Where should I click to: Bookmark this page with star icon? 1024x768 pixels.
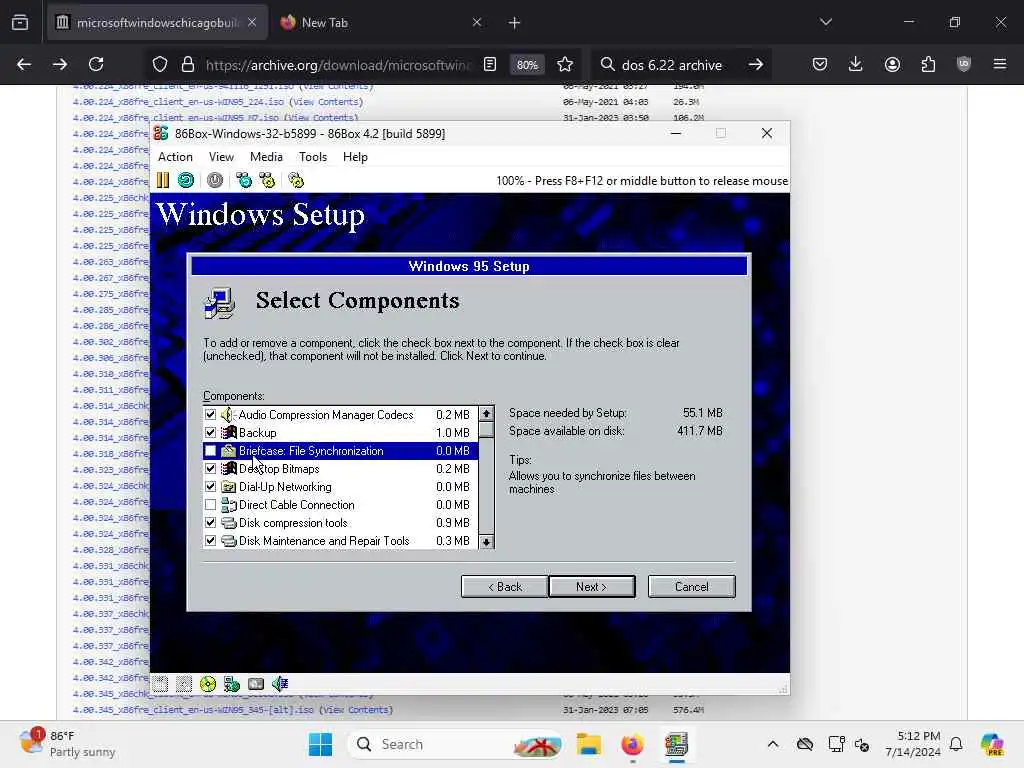565,65
